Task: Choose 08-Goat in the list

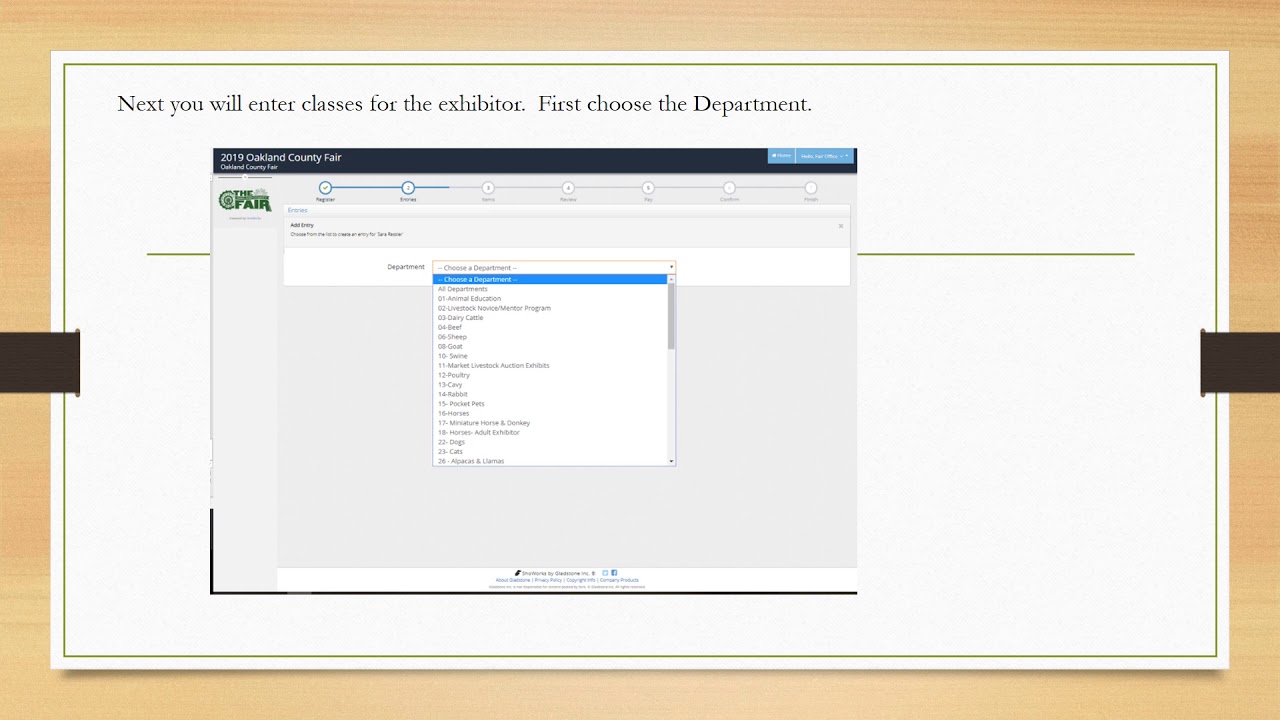Action: click(550, 346)
